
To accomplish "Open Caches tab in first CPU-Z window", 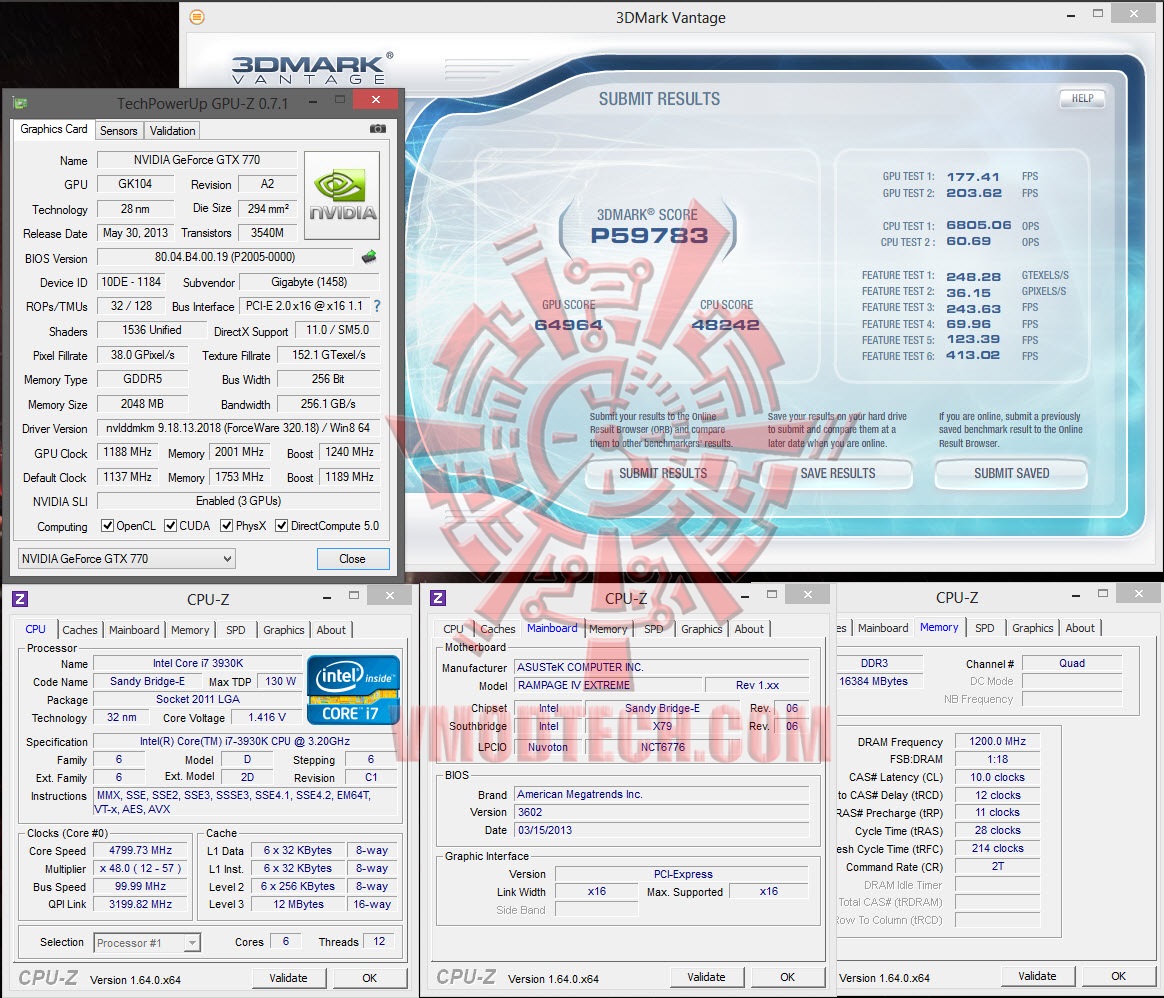I will [79, 630].
